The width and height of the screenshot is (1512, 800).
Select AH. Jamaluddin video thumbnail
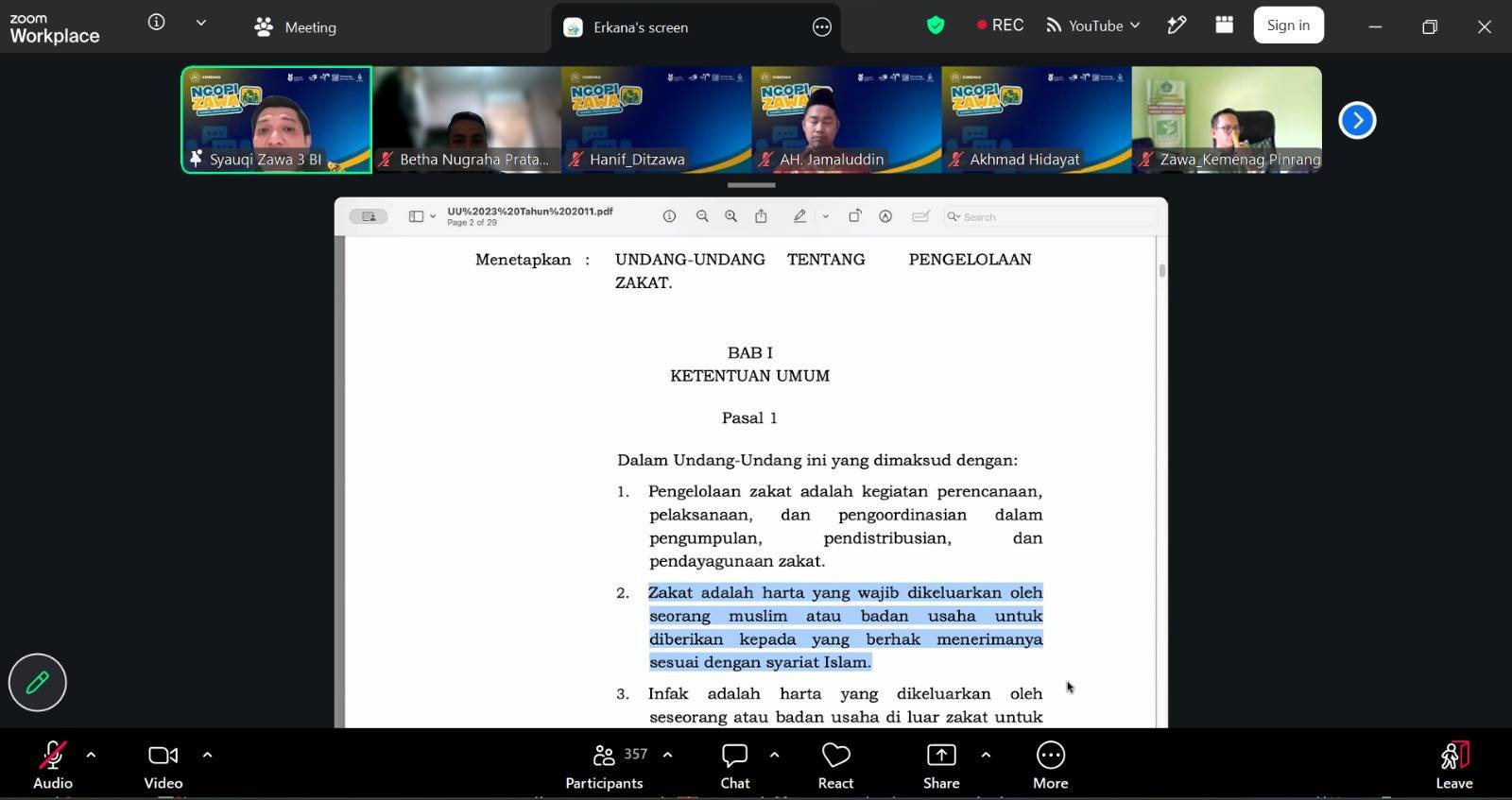tap(847, 120)
